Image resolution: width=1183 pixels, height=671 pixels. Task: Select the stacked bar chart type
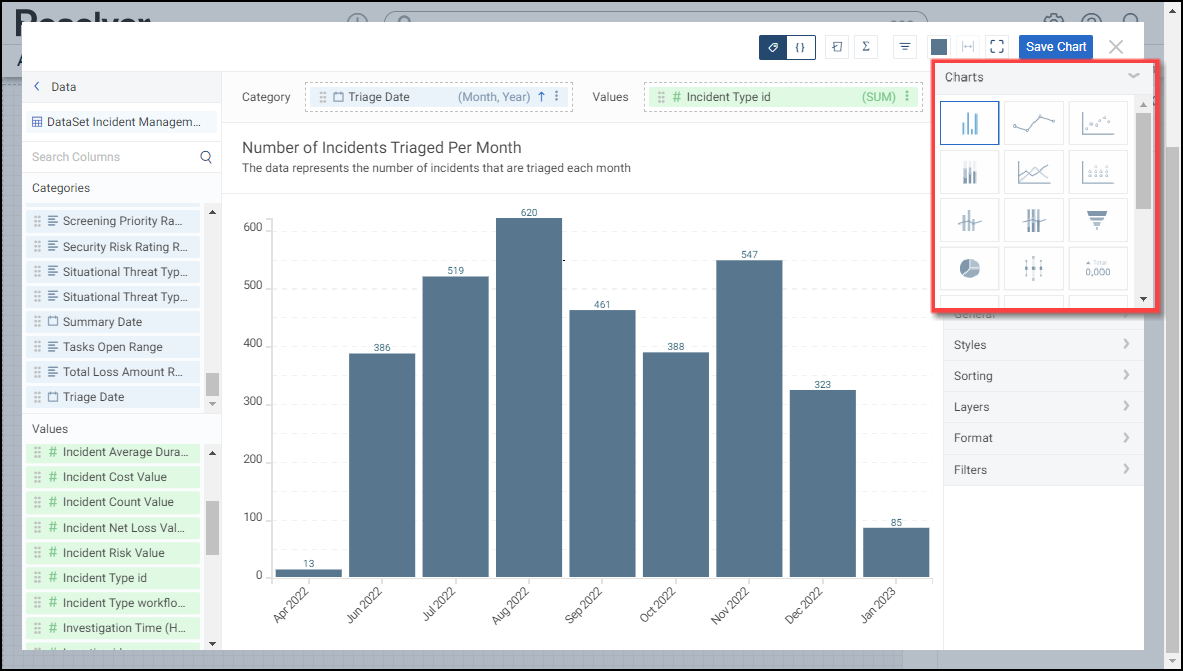coord(969,172)
